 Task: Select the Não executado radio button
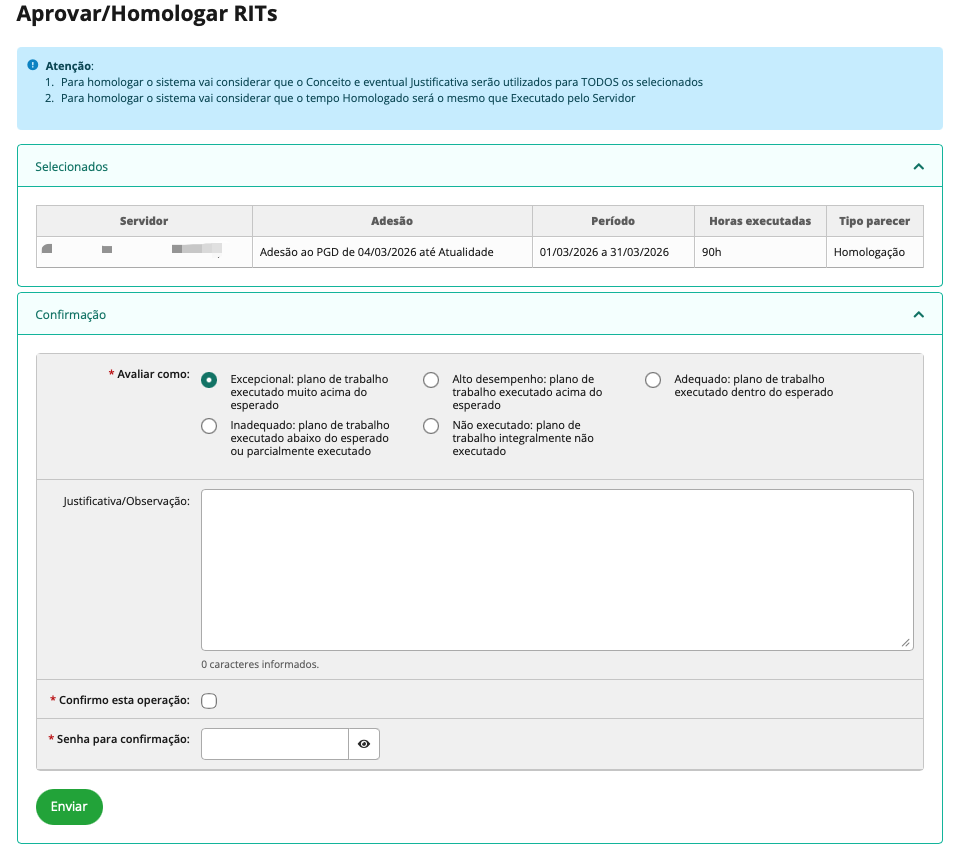click(x=431, y=426)
